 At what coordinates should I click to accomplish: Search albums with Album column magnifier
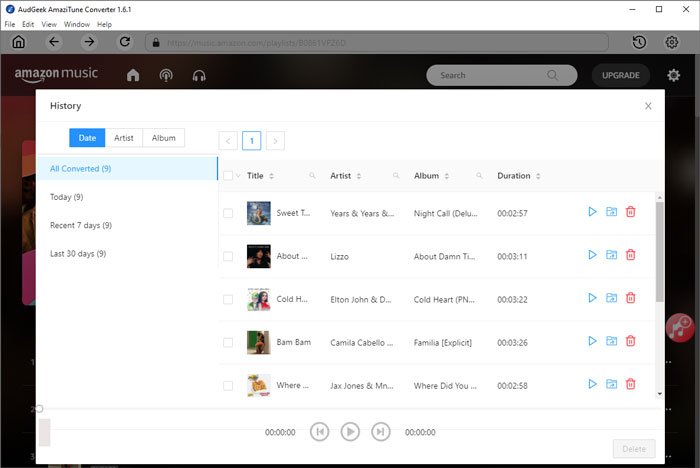[479, 176]
